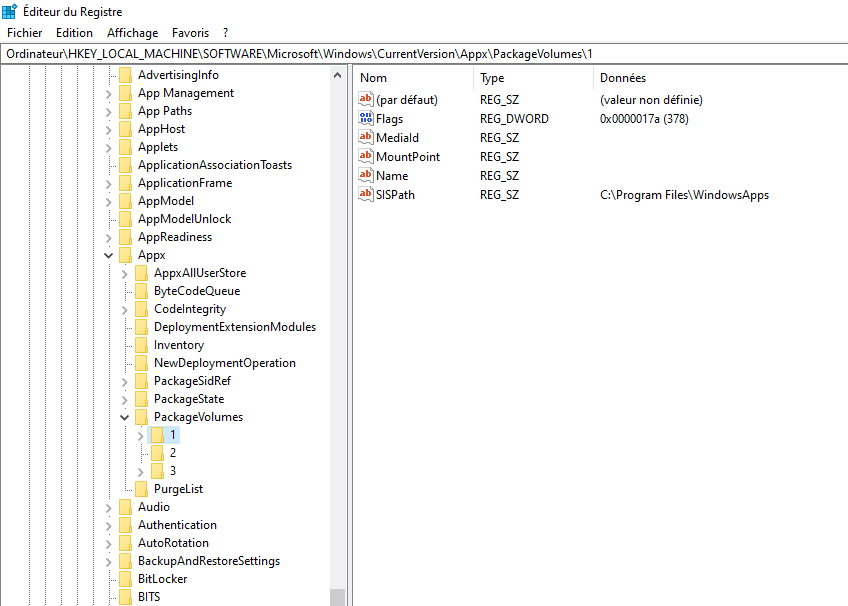Click the ApplicationAssociationToasts folder icon
848x606 pixels.
pos(125,165)
